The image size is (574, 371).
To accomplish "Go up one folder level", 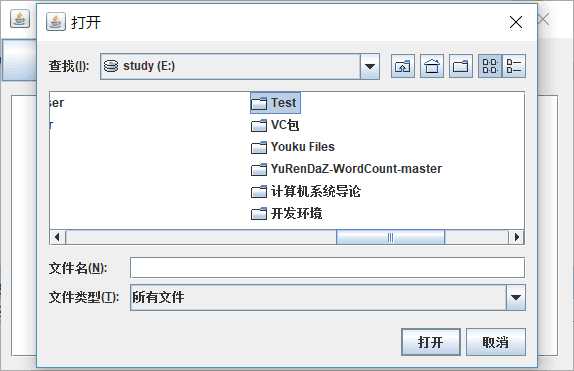I will 403,66.
